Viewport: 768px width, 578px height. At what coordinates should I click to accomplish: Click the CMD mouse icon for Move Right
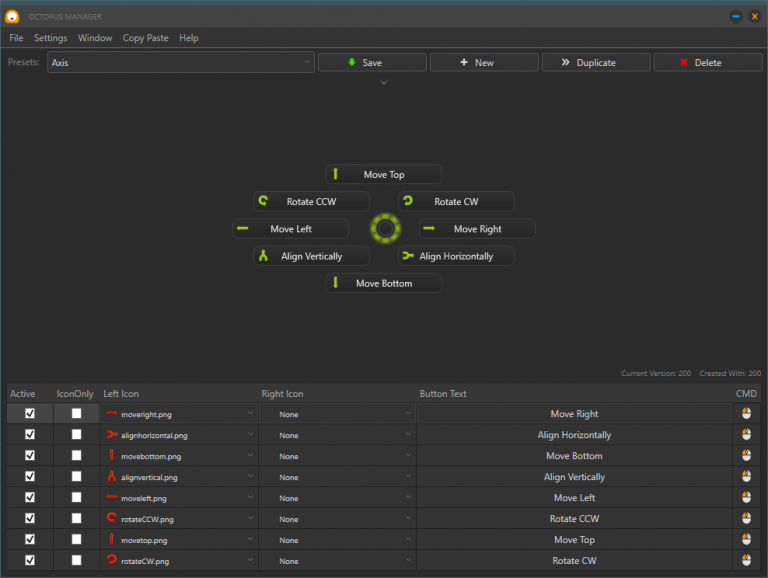click(746, 413)
